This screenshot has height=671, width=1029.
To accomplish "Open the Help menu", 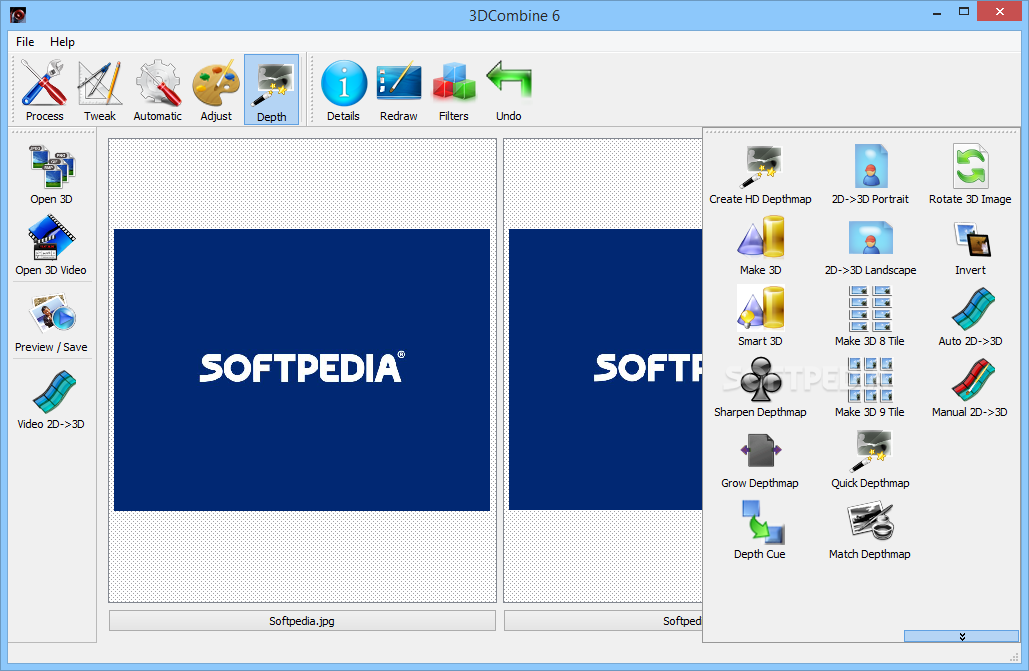I will [62, 41].
